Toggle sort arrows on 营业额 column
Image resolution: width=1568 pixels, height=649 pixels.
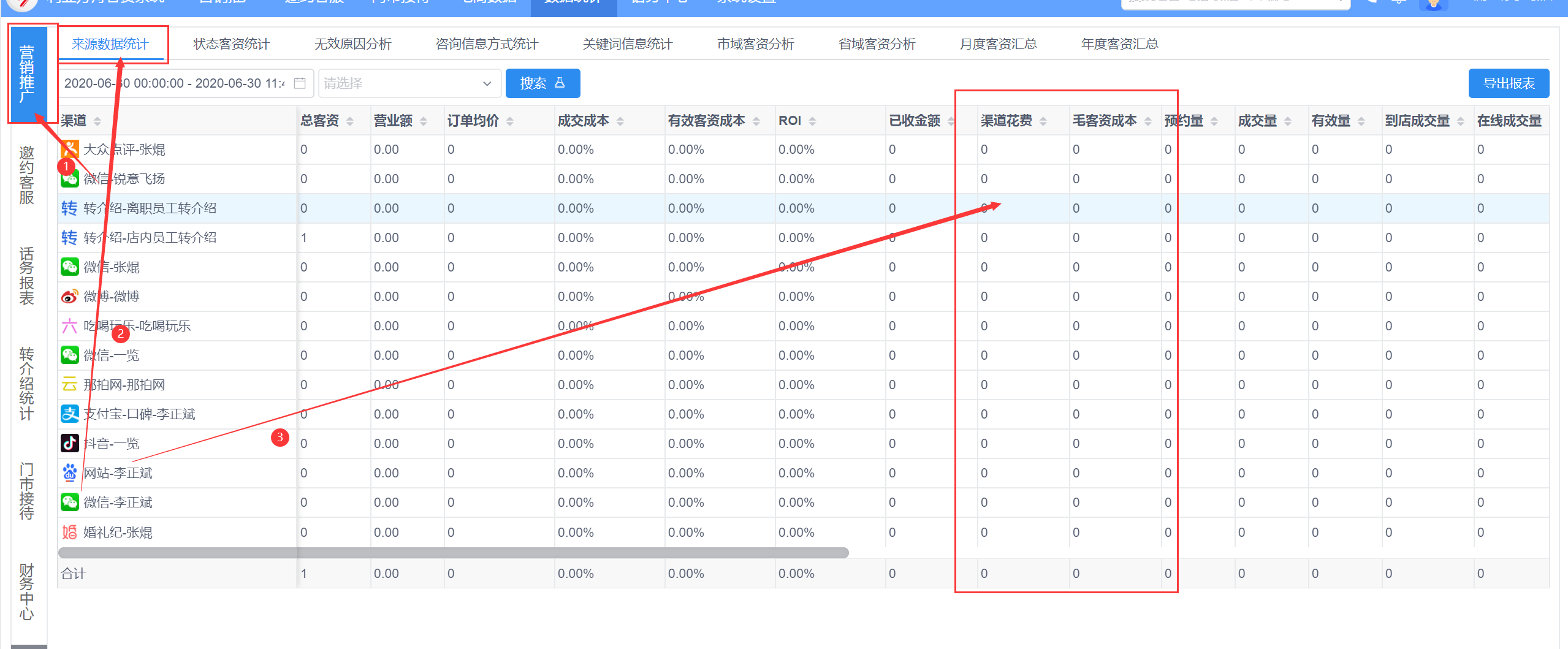point(424,121)
